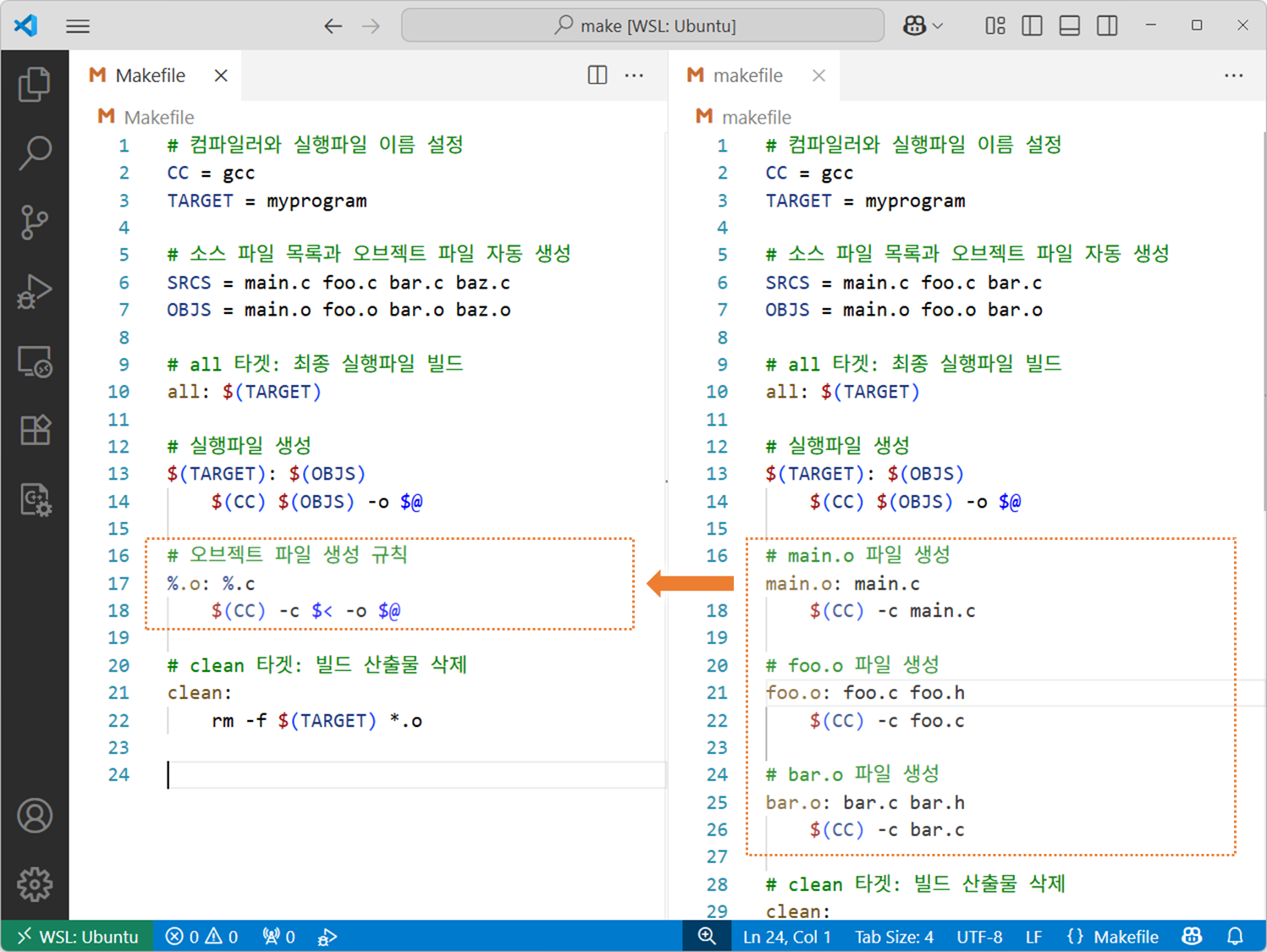Click makefile breadcrumb in right editor

click(757, 117)
